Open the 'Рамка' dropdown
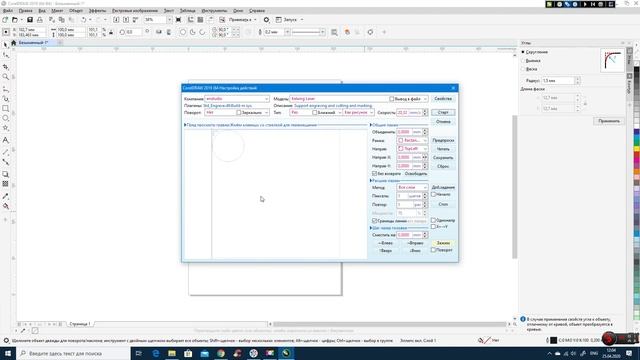640x360 pixels. point(412,140)
